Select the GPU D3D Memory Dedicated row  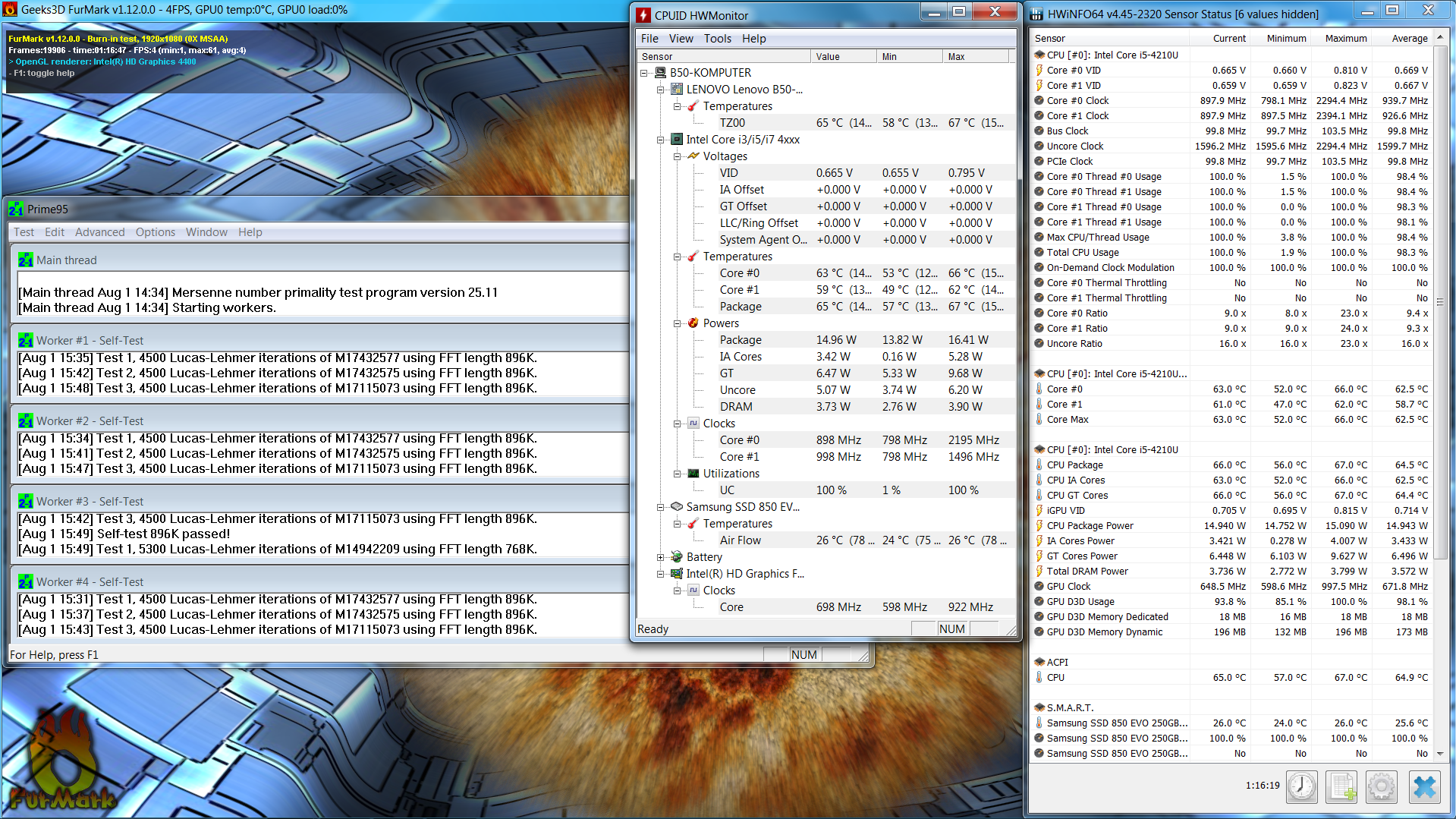[x=1231, y=617]
